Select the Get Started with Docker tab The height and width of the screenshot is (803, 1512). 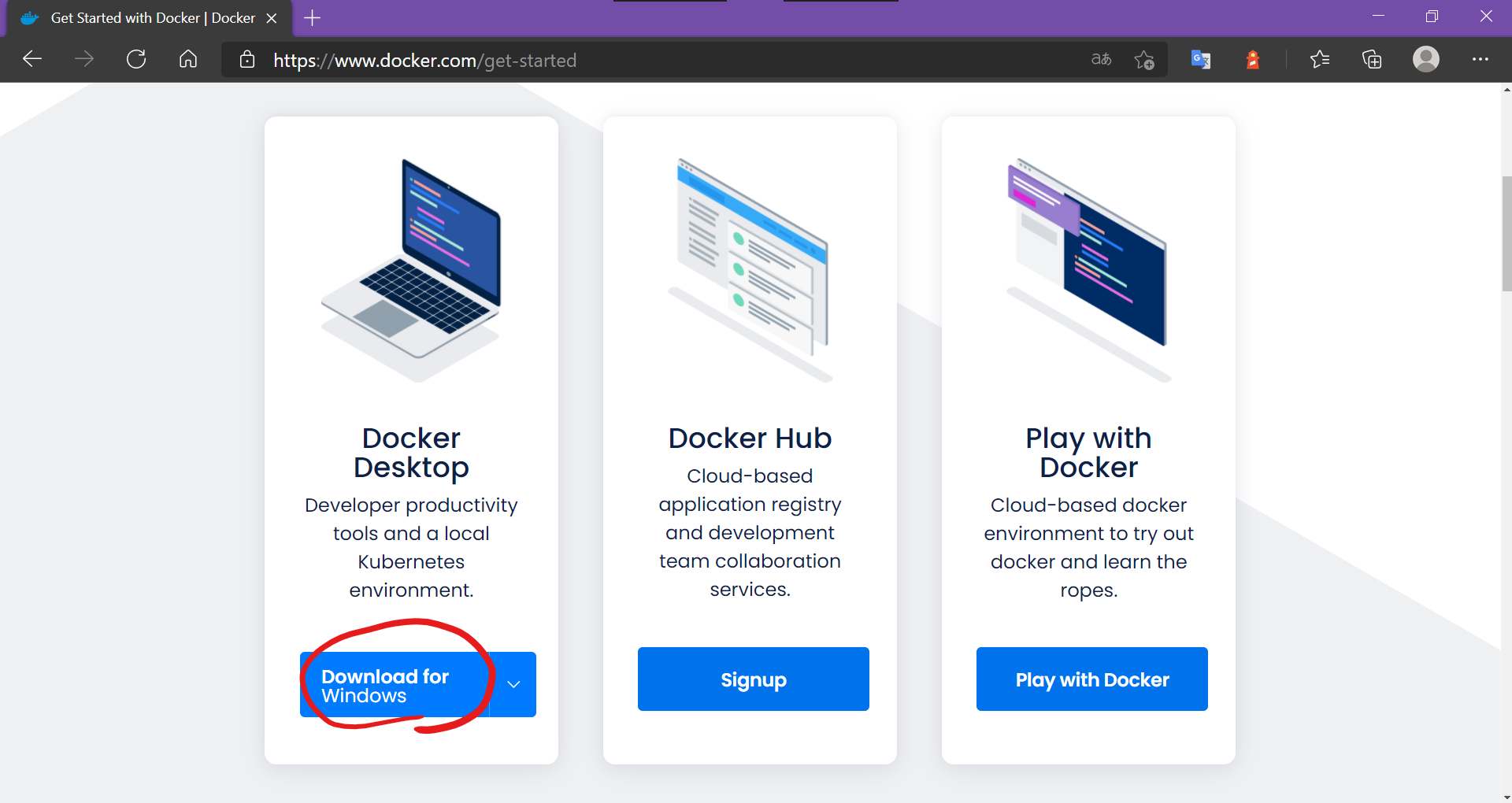tap(150, 18)
